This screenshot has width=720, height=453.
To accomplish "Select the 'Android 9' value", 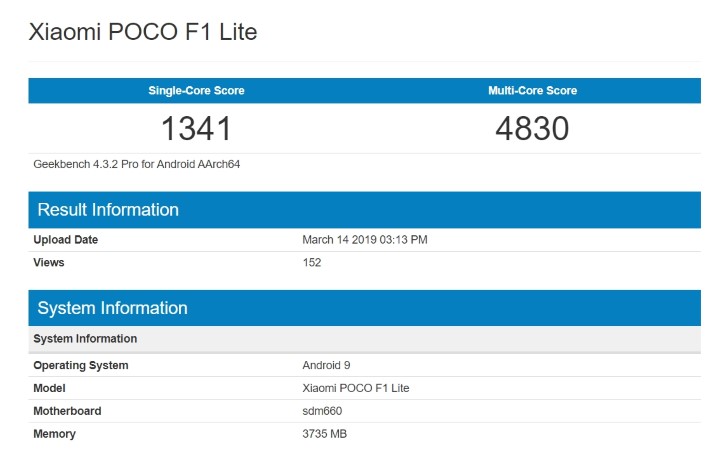I will [x=326, y=365].
